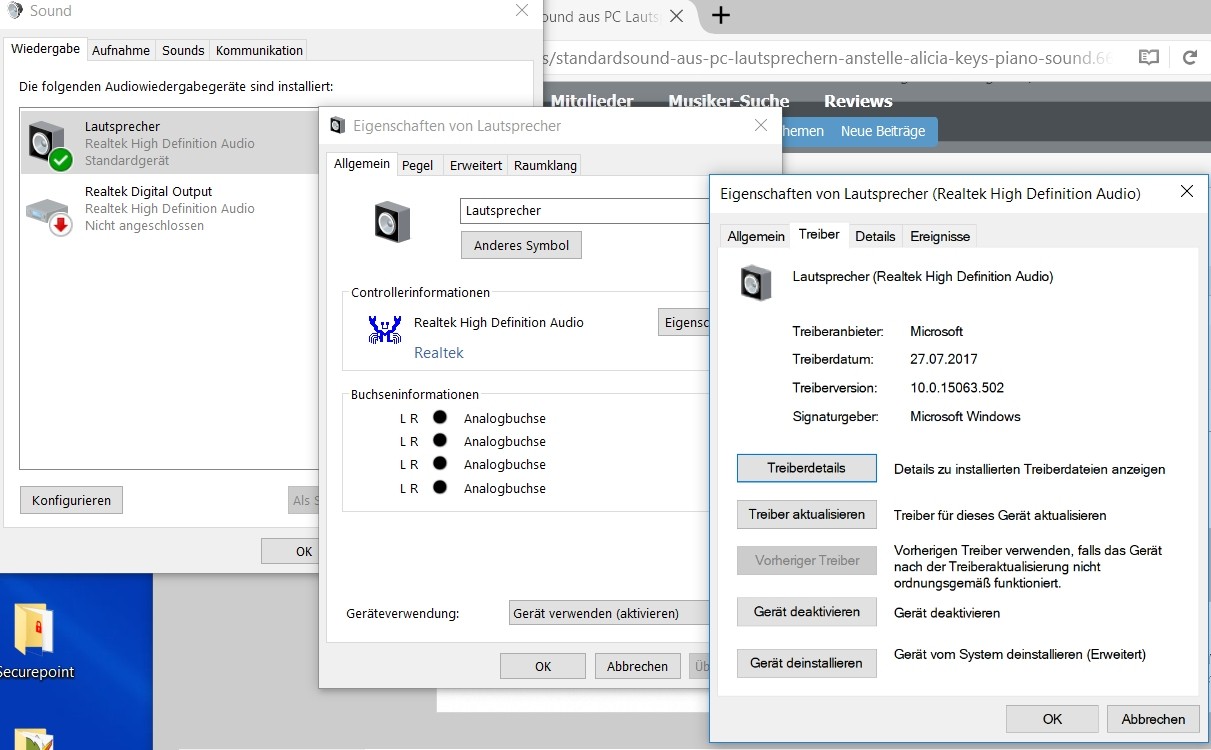Select the Lautsprecher playback device icon

point(50,144)
